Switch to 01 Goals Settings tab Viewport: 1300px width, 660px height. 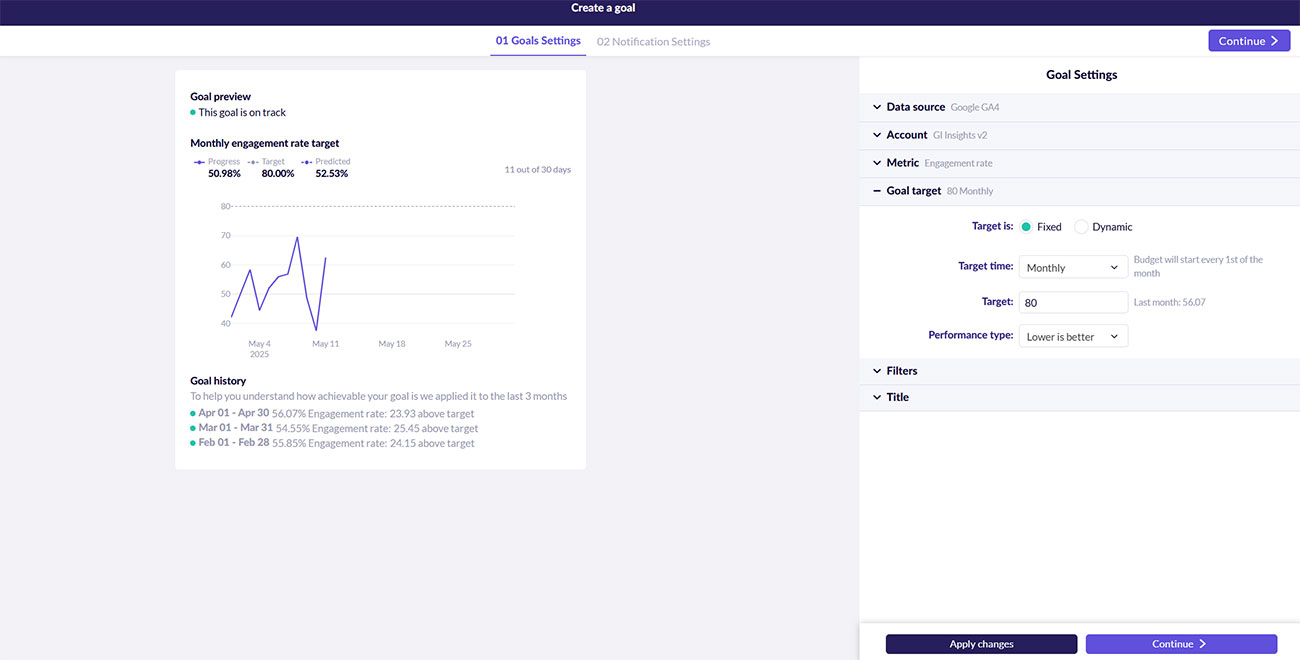pos(538,41)
